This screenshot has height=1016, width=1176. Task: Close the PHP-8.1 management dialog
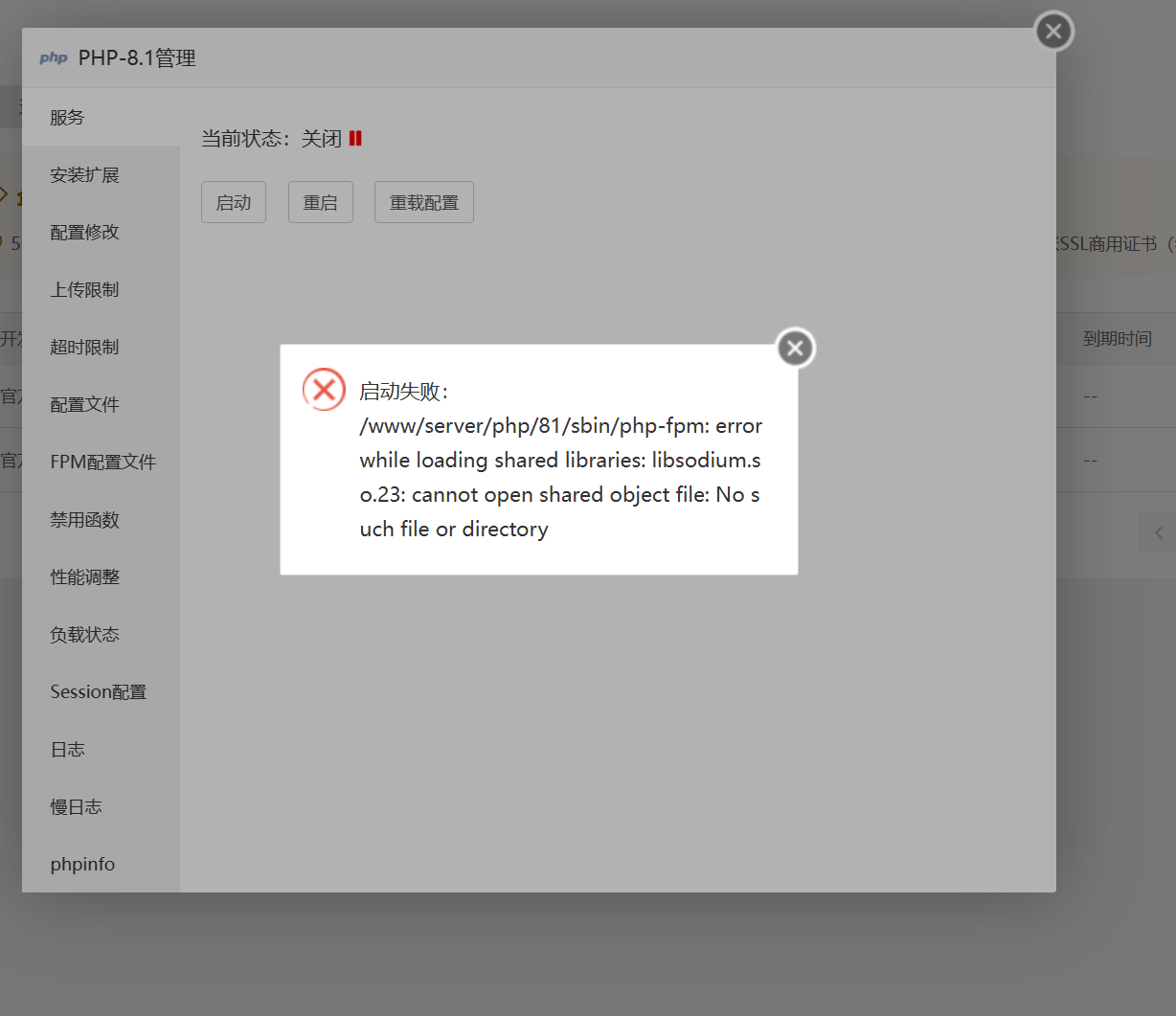(1053, 32)
